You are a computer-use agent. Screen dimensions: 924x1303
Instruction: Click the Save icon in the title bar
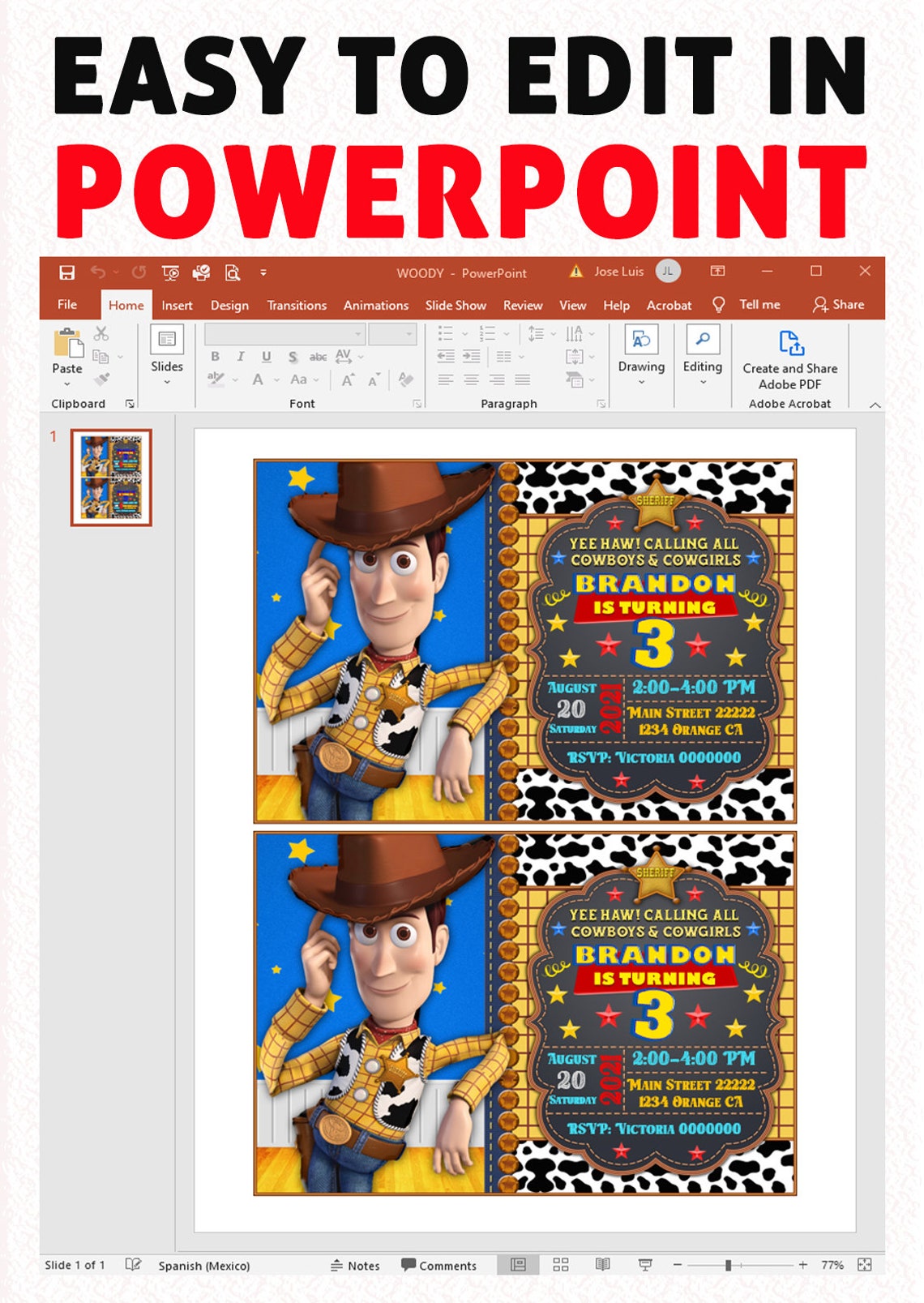click(x=67, y=272)
